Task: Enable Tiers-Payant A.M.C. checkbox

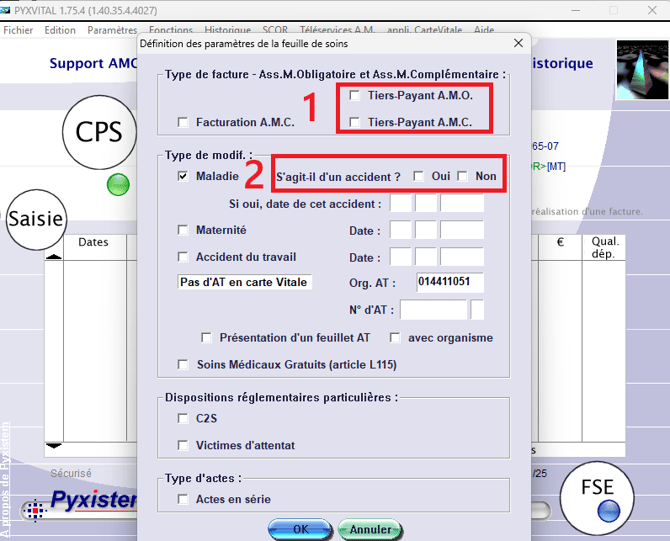Action: (355, 123)
